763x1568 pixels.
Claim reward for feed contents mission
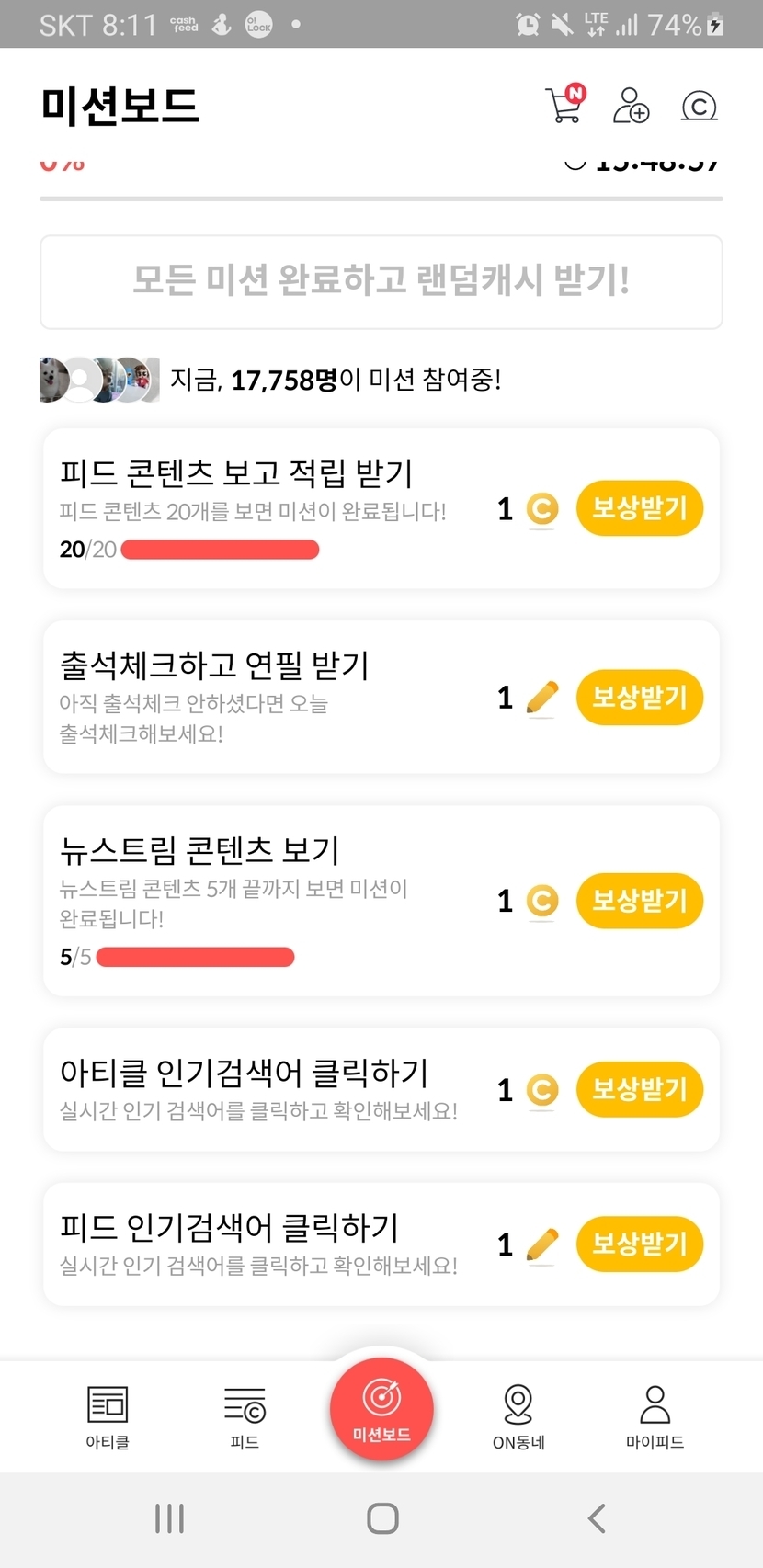[x=640, y=507]
